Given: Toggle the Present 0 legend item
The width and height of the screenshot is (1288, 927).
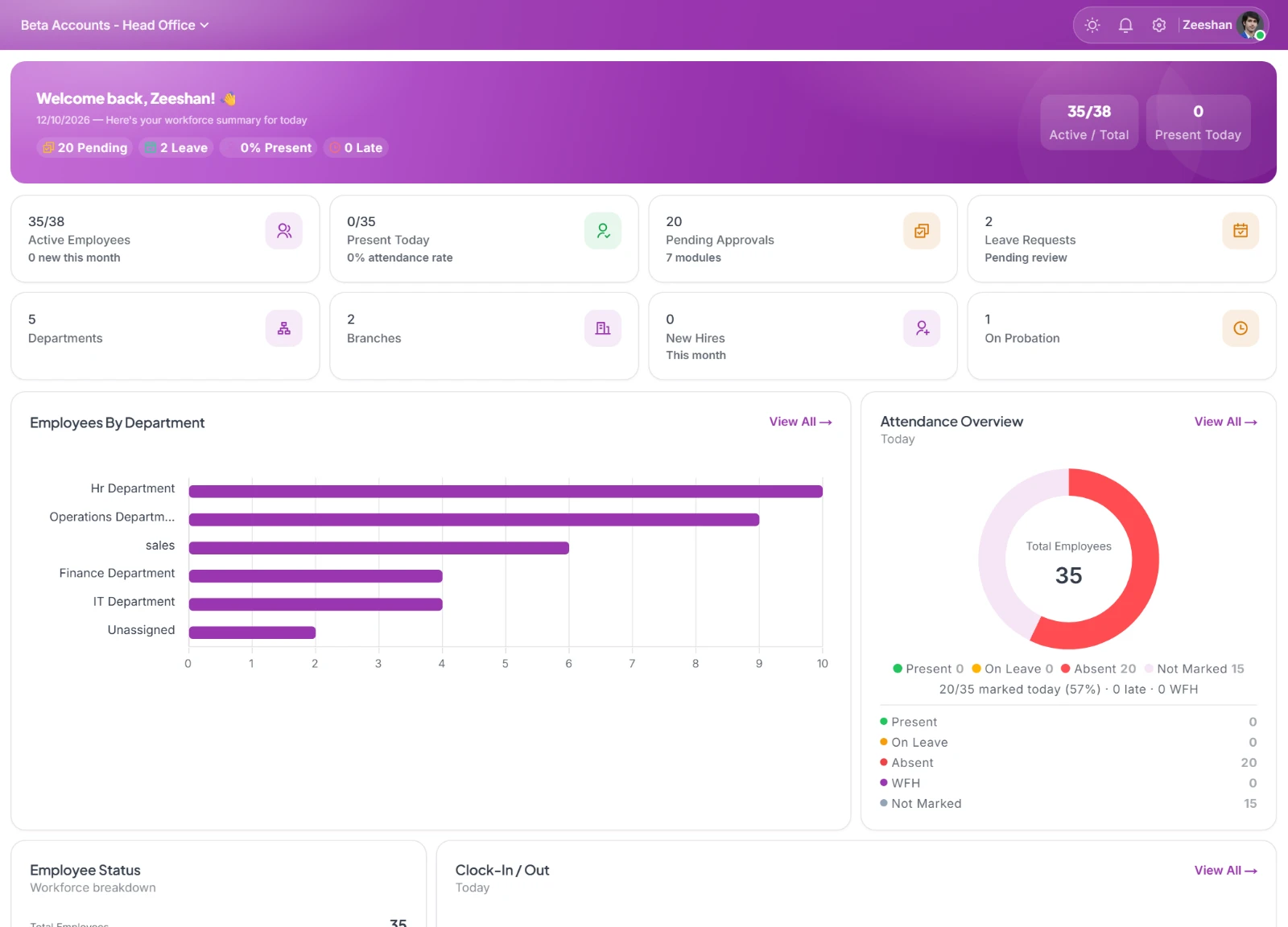Looking at the screenshot, I should [x=928, y=669].
